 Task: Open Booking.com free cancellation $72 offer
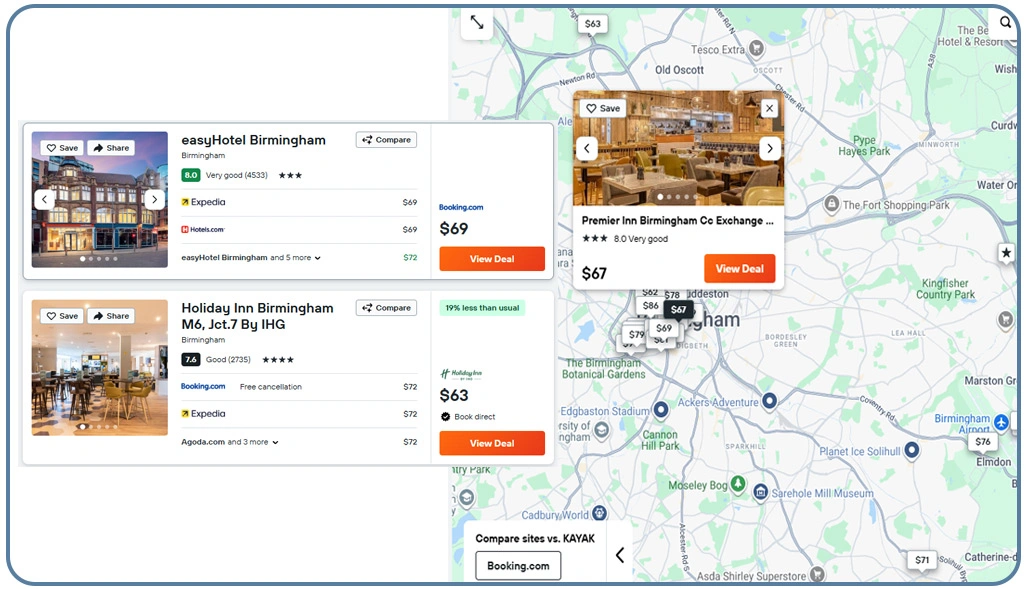tap(298, 387)
